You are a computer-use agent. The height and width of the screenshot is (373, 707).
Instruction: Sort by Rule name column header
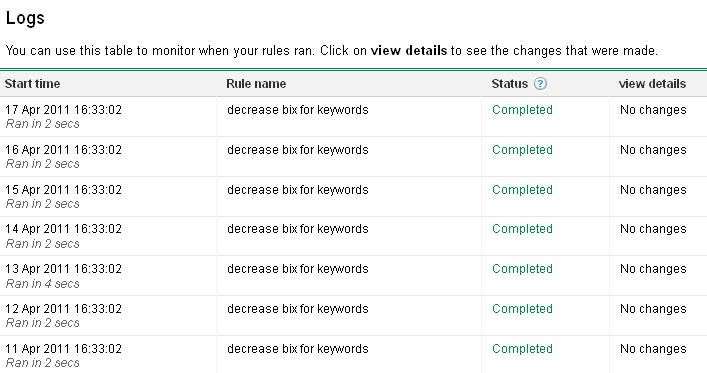(256, 83)
